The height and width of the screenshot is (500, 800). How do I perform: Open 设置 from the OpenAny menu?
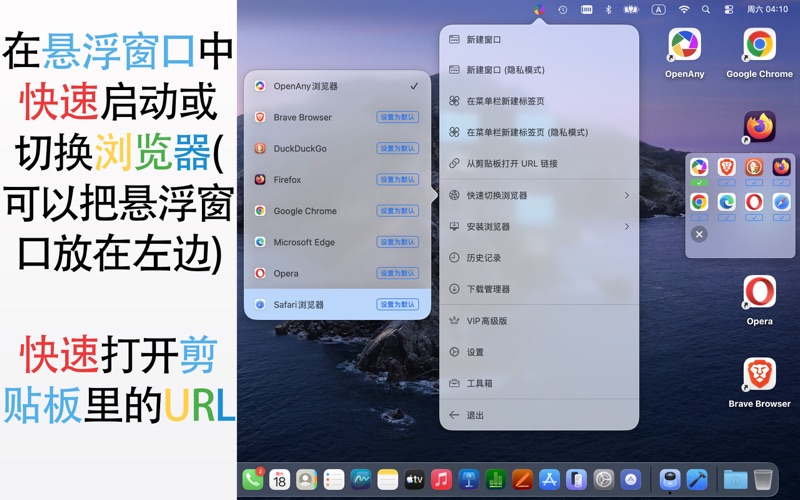[539, 352]
